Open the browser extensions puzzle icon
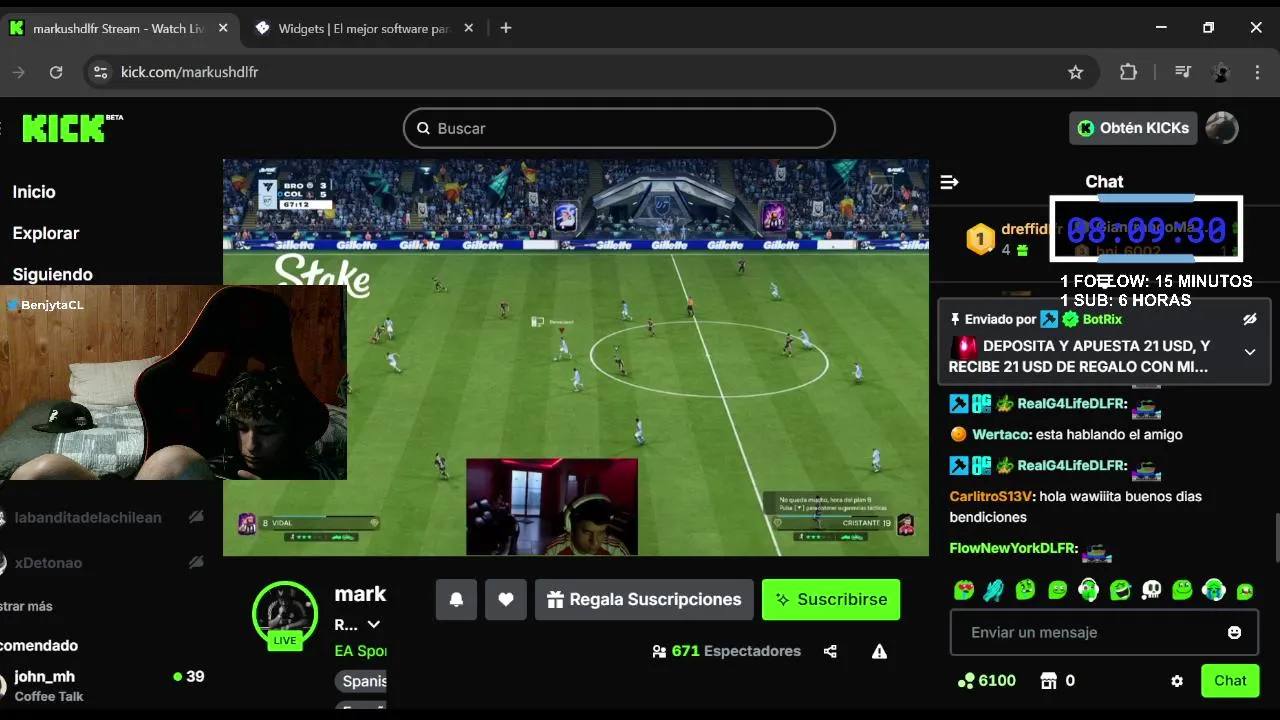The width and height of the screenshot is (1280, 720). (x=1128, y=72)
